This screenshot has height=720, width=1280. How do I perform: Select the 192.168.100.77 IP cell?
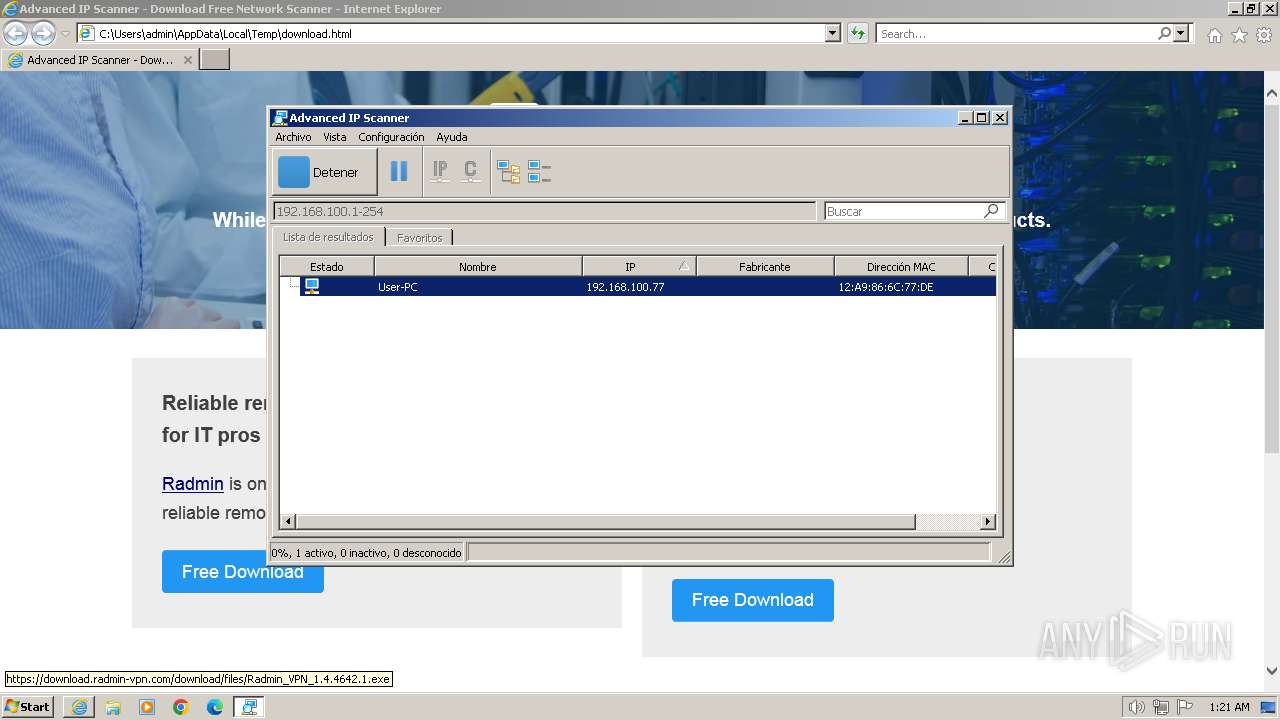point(625,287)
